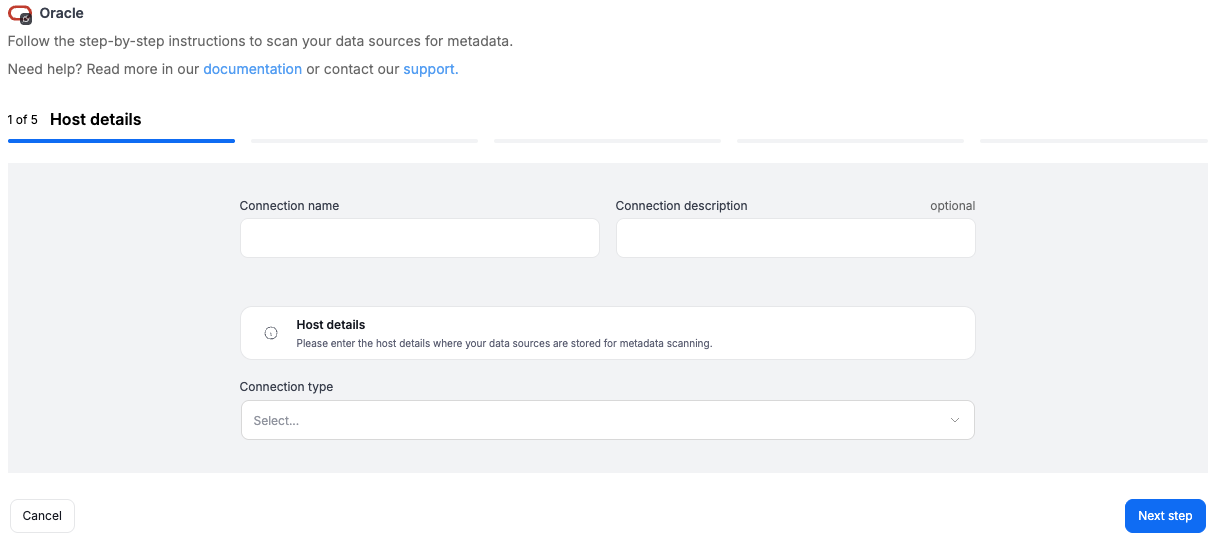The height and width of the screenshot is (547, 1217).
Task: Select the first progress step bar
Action: pos(121,141)
